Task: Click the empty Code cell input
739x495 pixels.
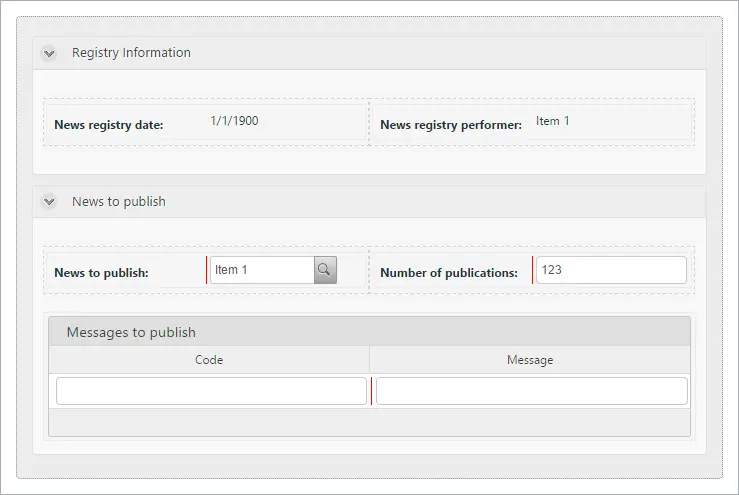Action: click(211, 391)
